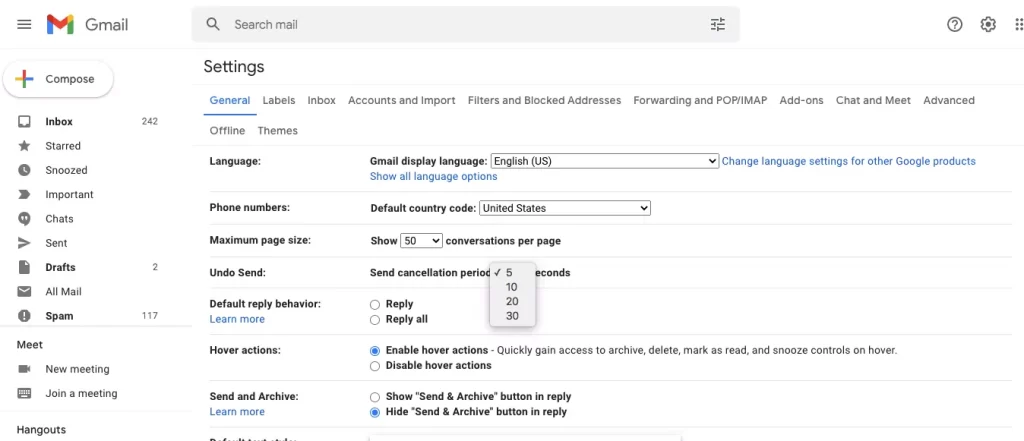The width and height of the screenshot is (1024, 441).
Task: Switch to the Labels settings tab
Action: (279, 101)
